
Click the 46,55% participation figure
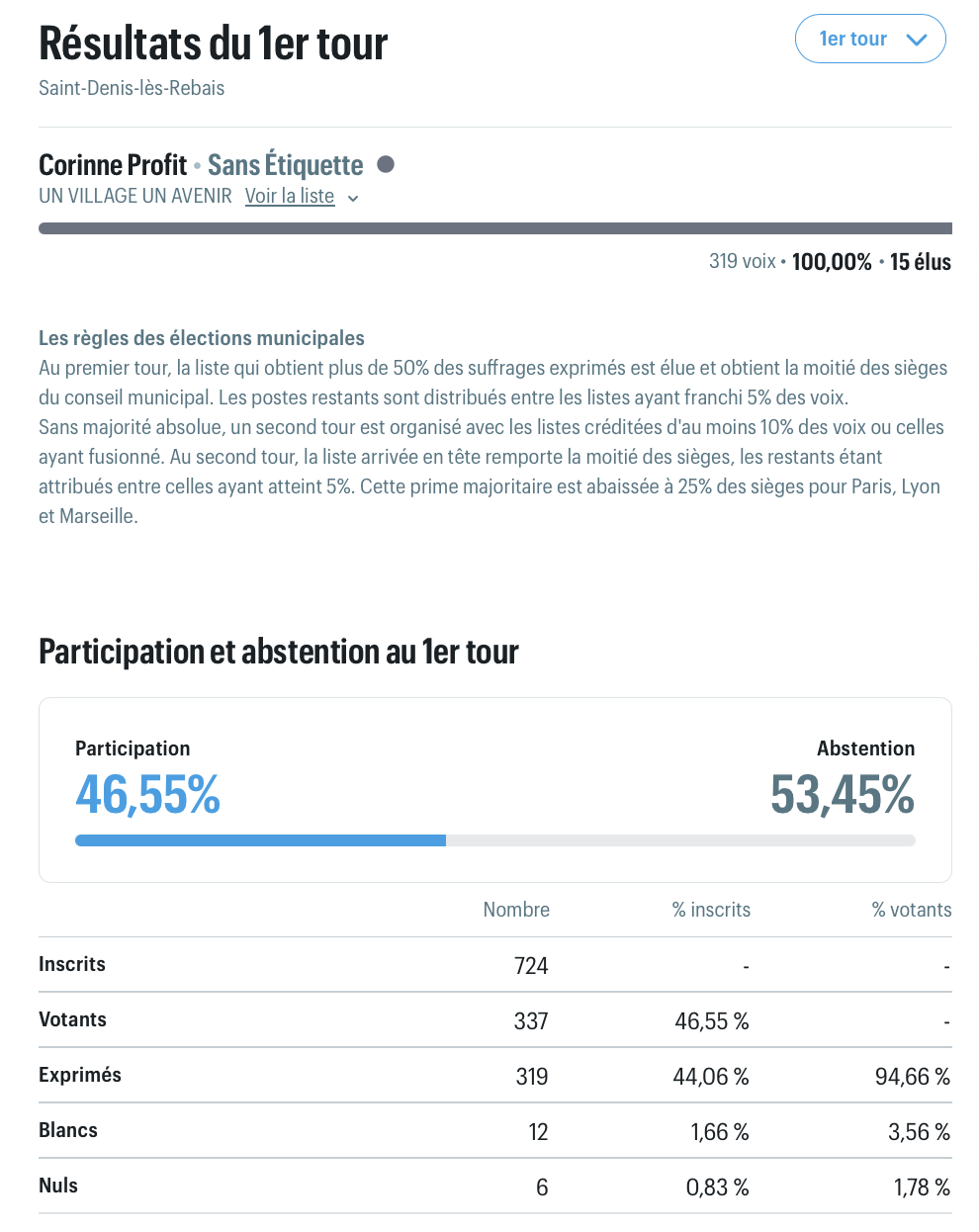(x=148, y=794)
